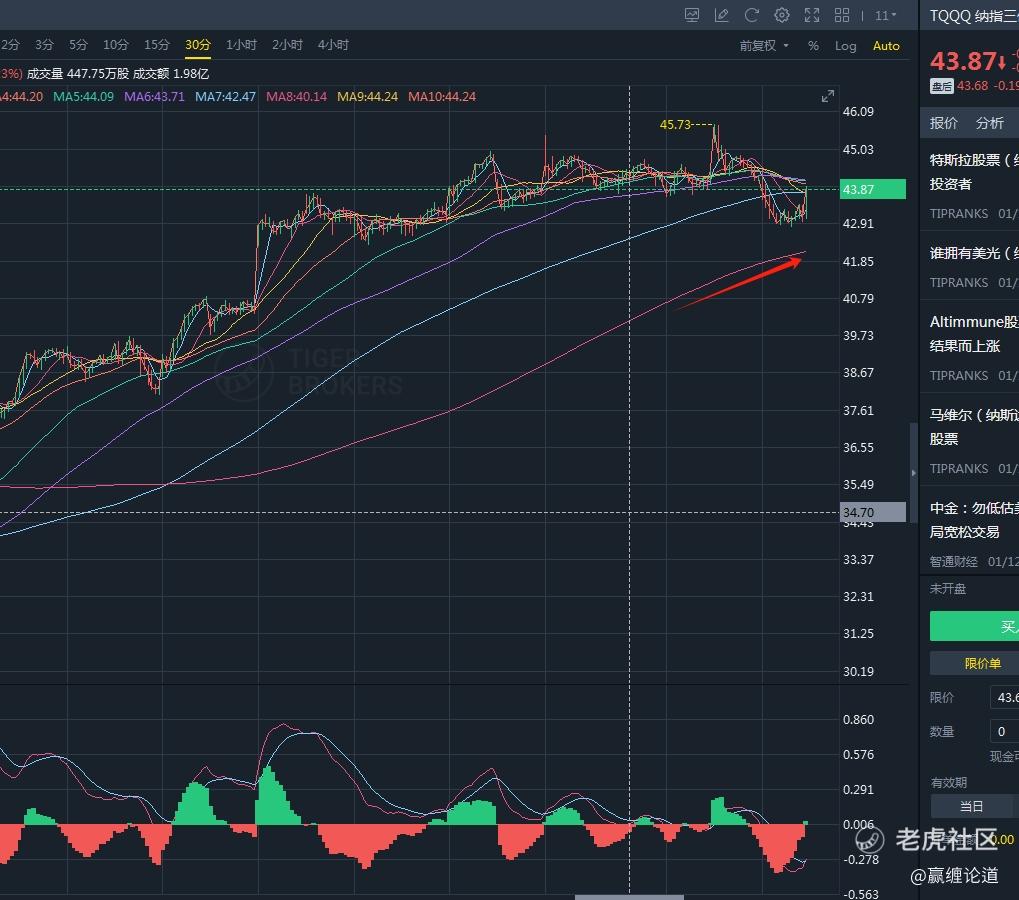Viewport: 1019px width, 900px height.
Task: Switch to the 3分 timeframe
Action: [x=44, y=45]
